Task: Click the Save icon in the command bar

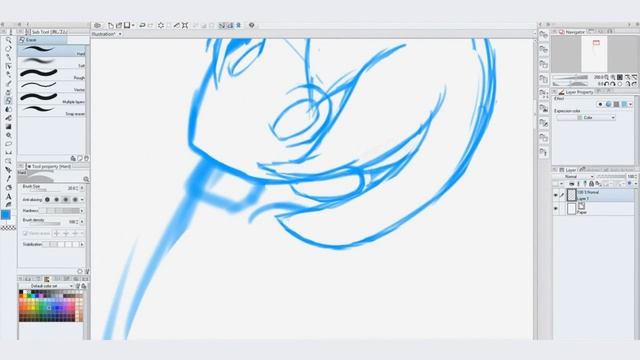Action: 127,25
